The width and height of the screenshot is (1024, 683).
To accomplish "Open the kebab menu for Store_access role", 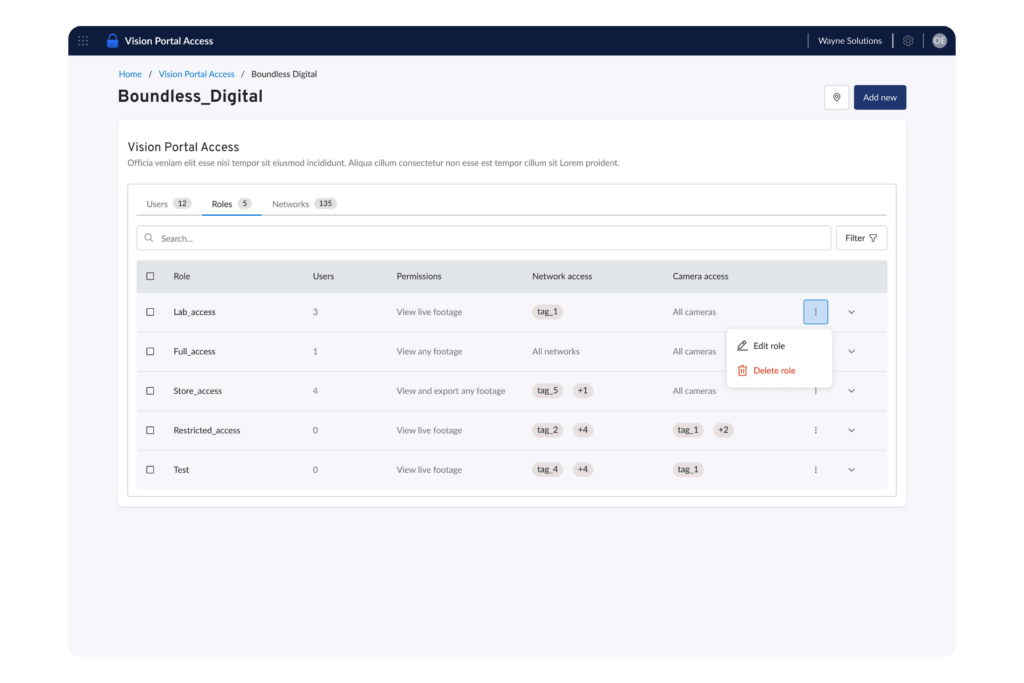I will 815,391.
